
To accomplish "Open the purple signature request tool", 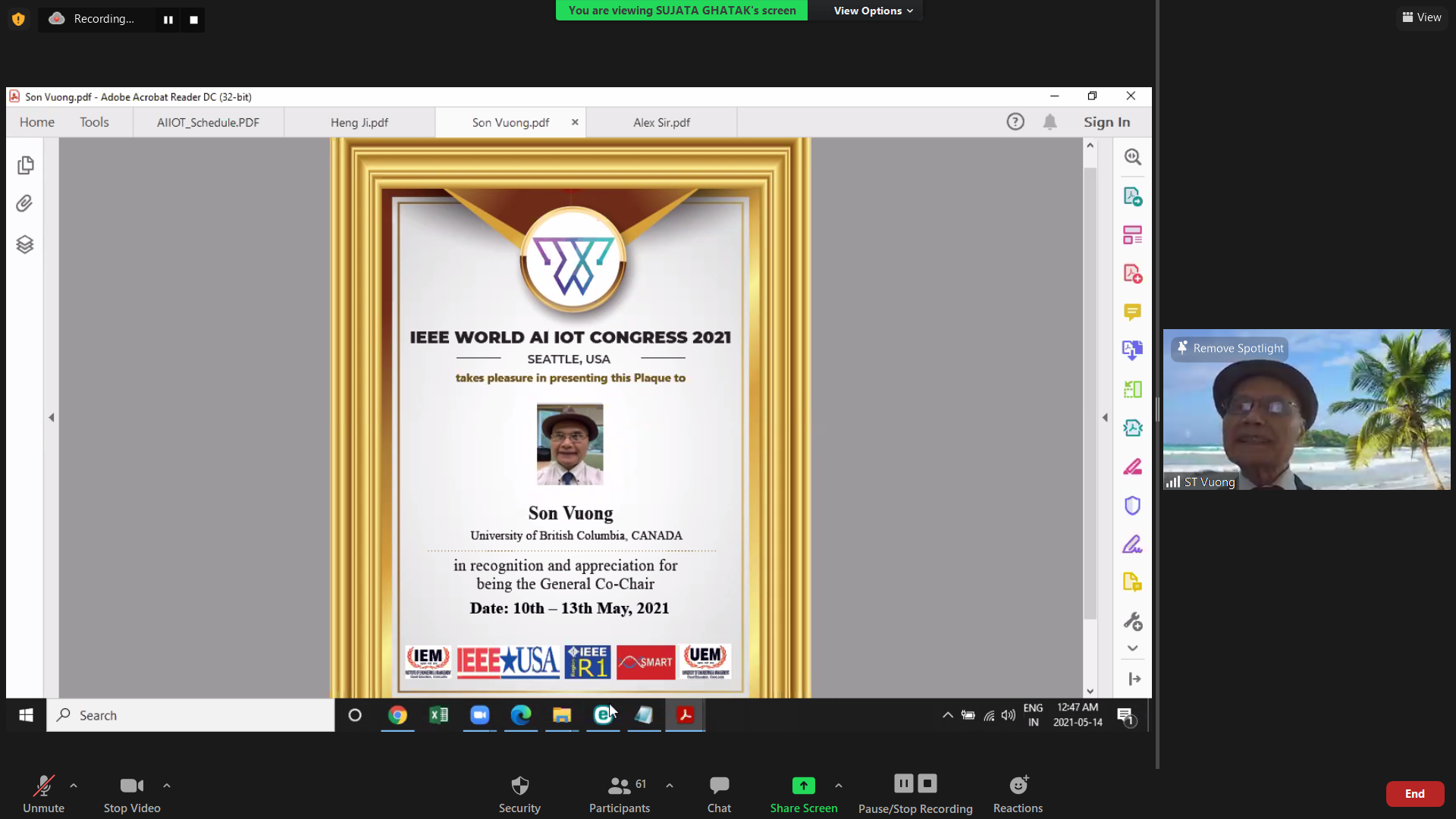I will tap(1132, 544).
